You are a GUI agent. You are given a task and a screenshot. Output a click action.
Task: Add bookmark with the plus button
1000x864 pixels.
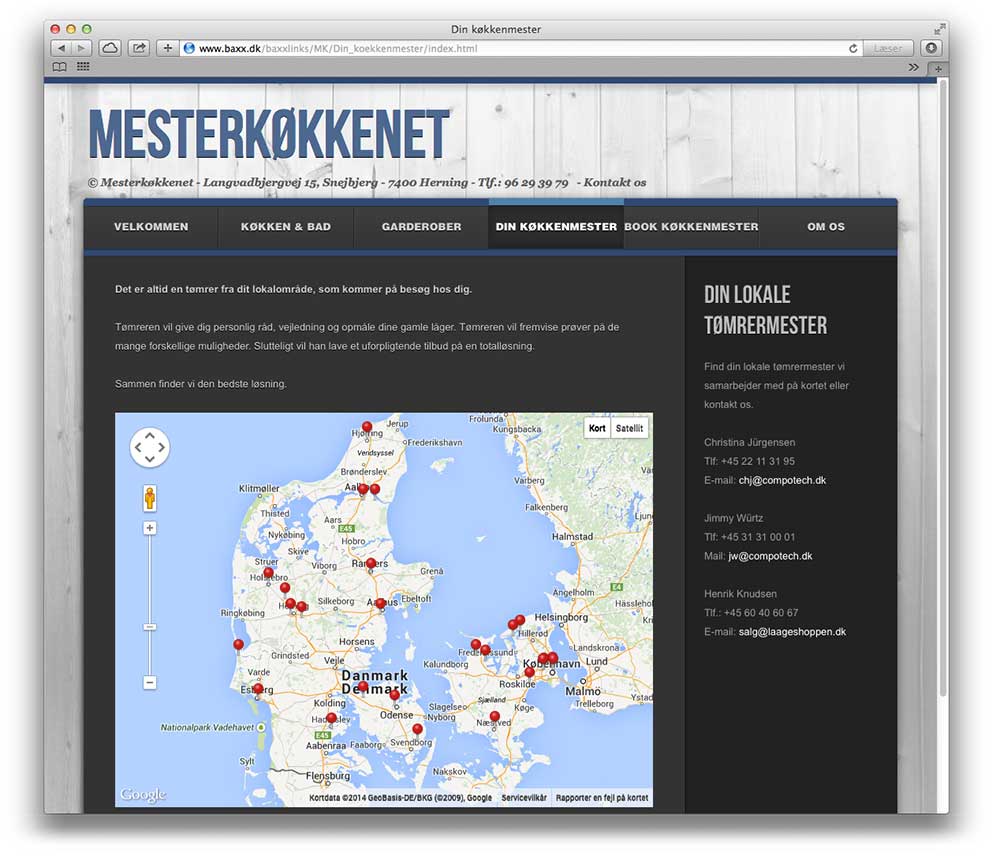tap(167, 48)
